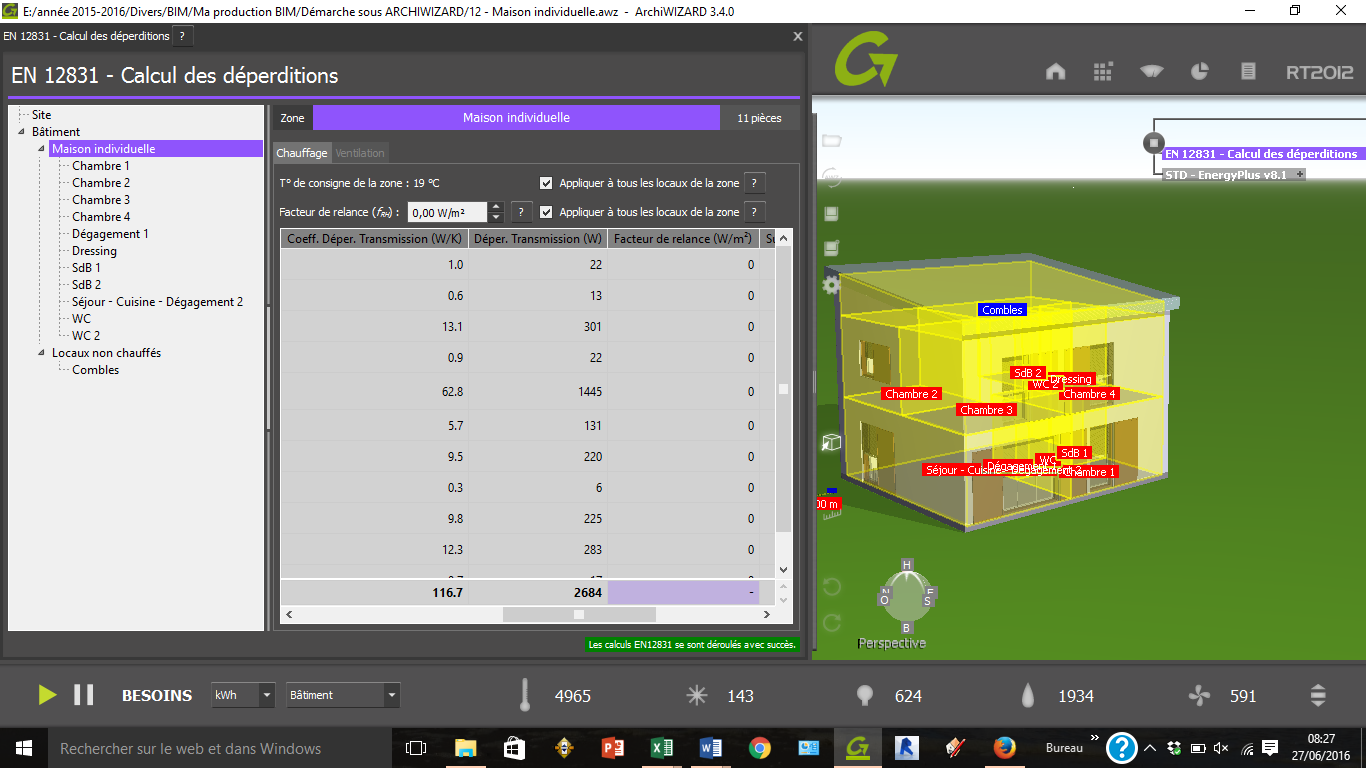
Task: Collapse the Maison individuelle tree node
Action: [x=42, y=149]
